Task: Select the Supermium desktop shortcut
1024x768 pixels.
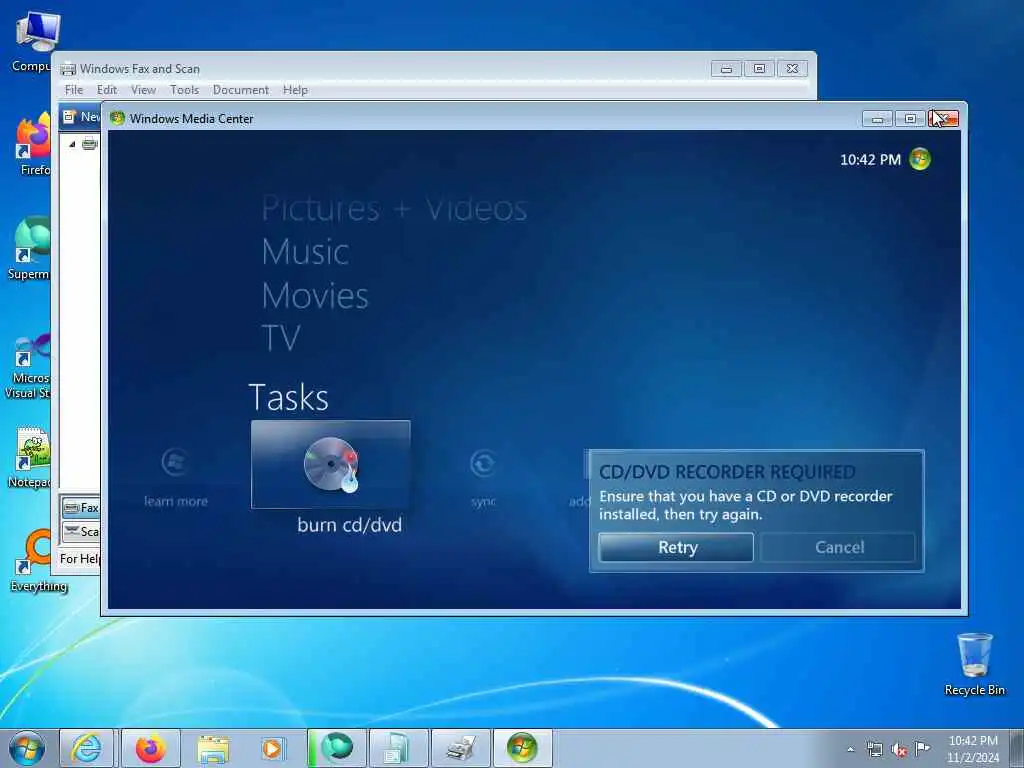Action: (29, 249)
